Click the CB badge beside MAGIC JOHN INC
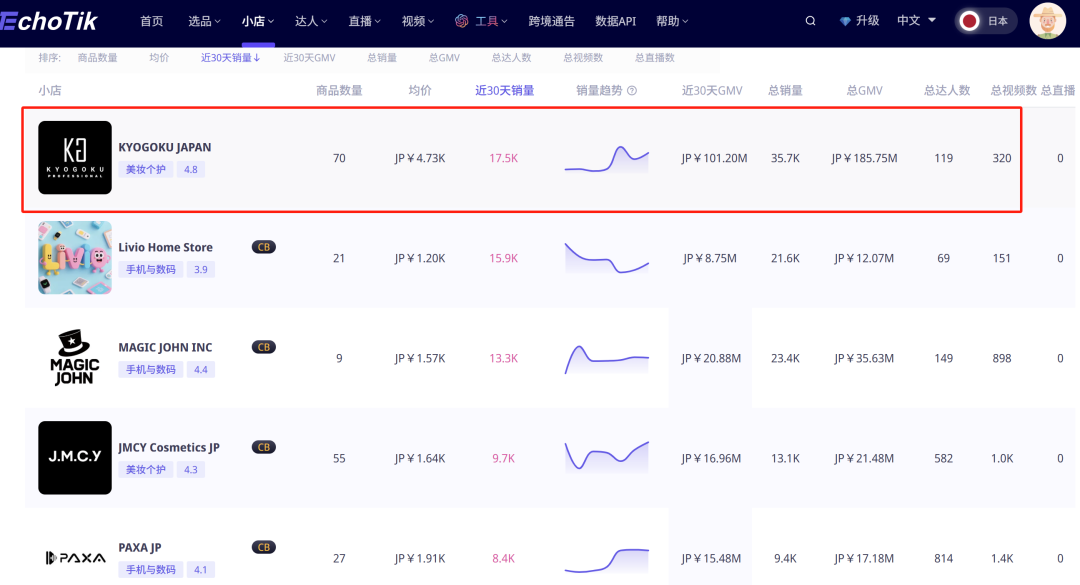Image resolution: width=1080 pixels, height=585 pixels. coord(264,347)
